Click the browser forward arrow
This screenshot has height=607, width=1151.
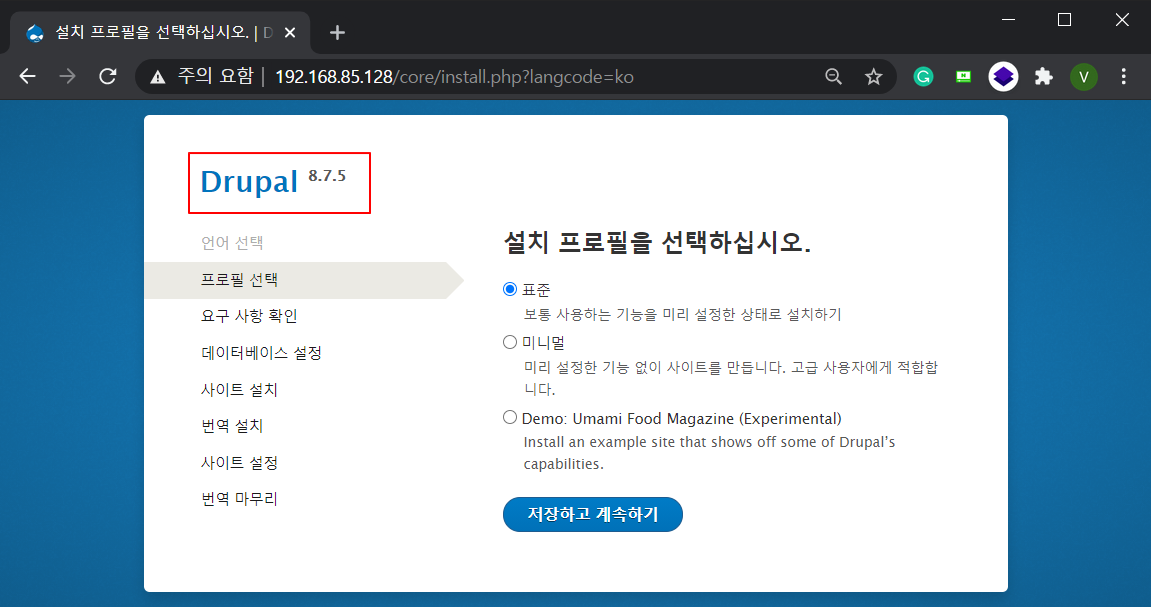68,76
